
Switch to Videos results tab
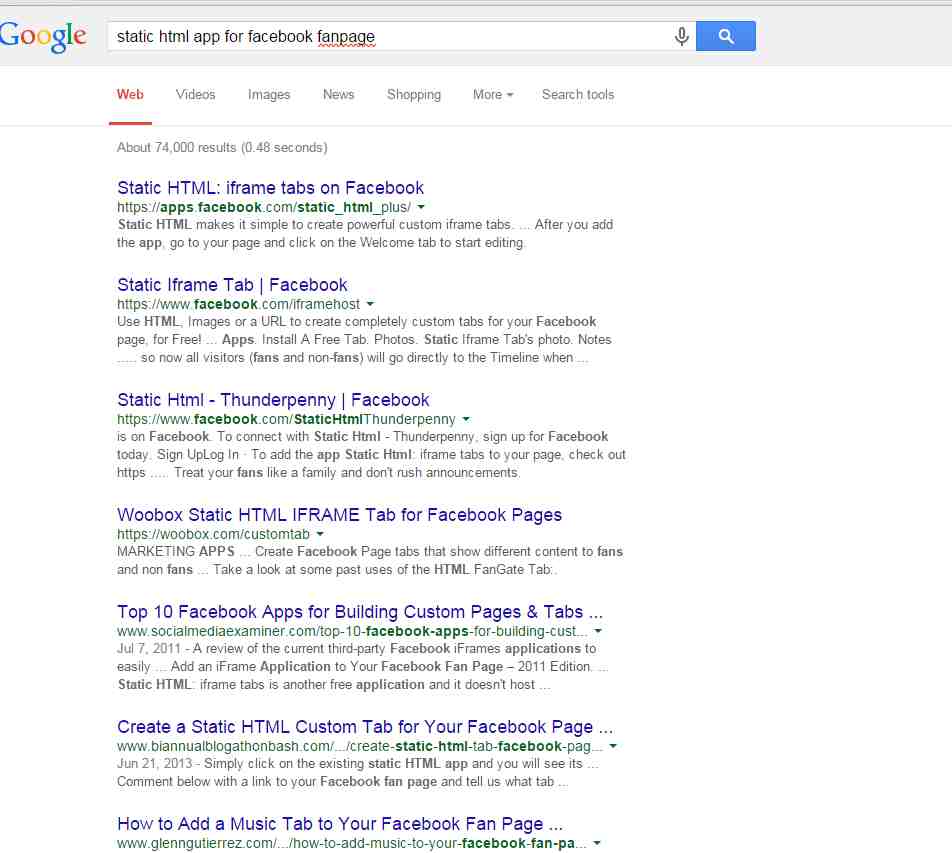[196, 95]
